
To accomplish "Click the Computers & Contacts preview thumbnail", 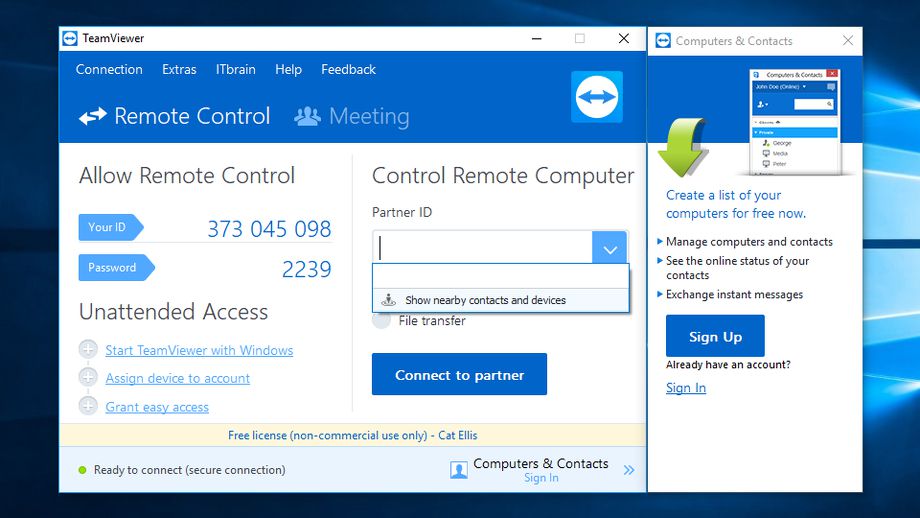I will pos(795,122).
